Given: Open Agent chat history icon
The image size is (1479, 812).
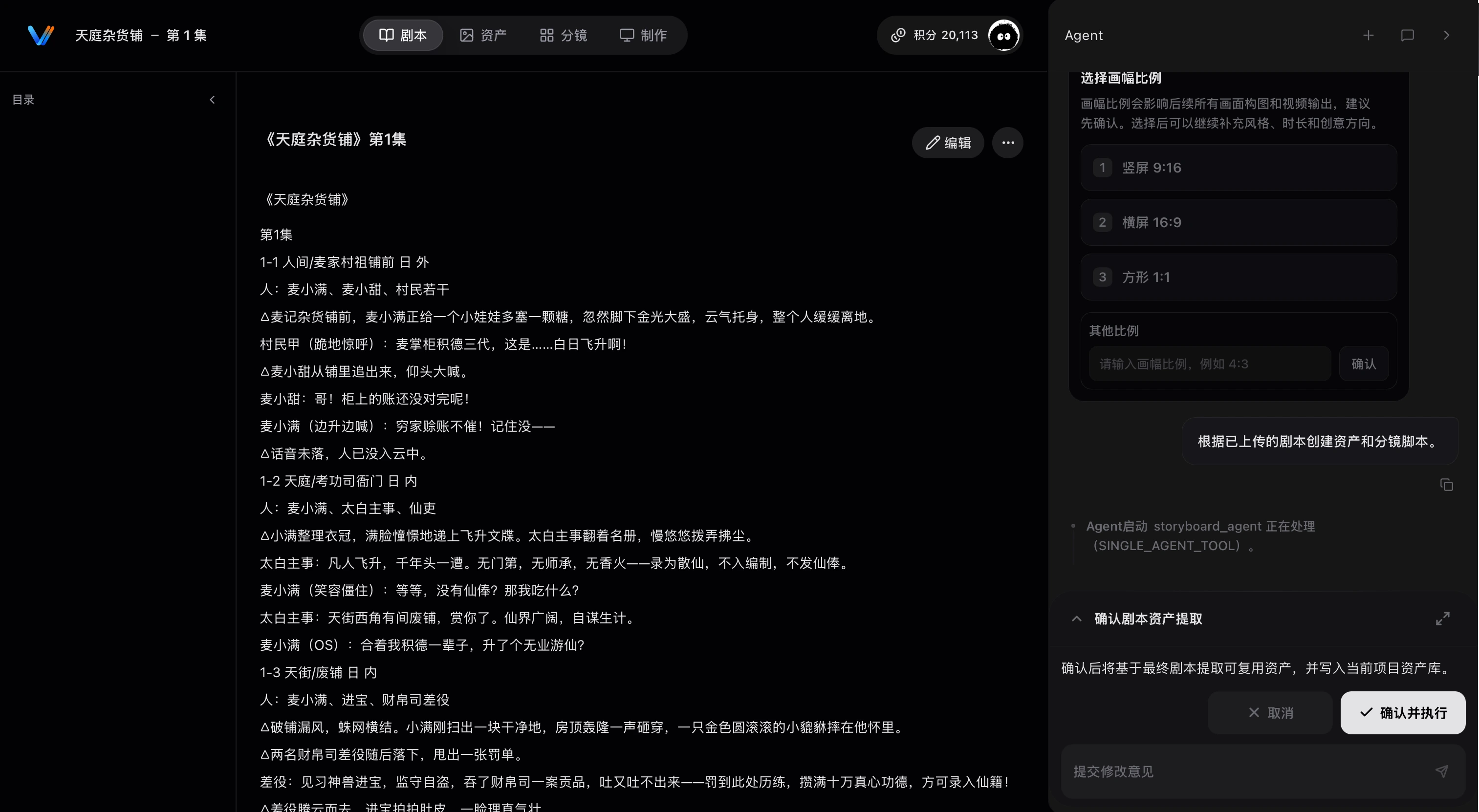Looking at the screenshot, I should [x=1407, y=36].
